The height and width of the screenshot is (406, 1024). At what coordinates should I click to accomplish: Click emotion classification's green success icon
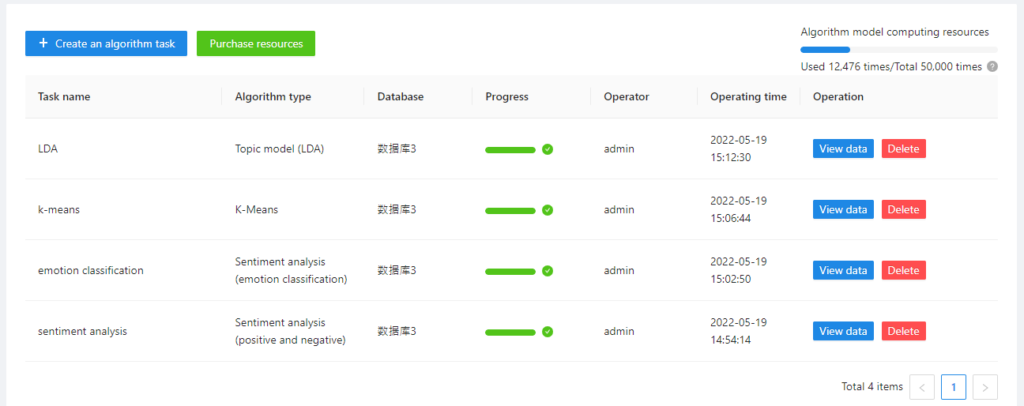pos(547,271)
